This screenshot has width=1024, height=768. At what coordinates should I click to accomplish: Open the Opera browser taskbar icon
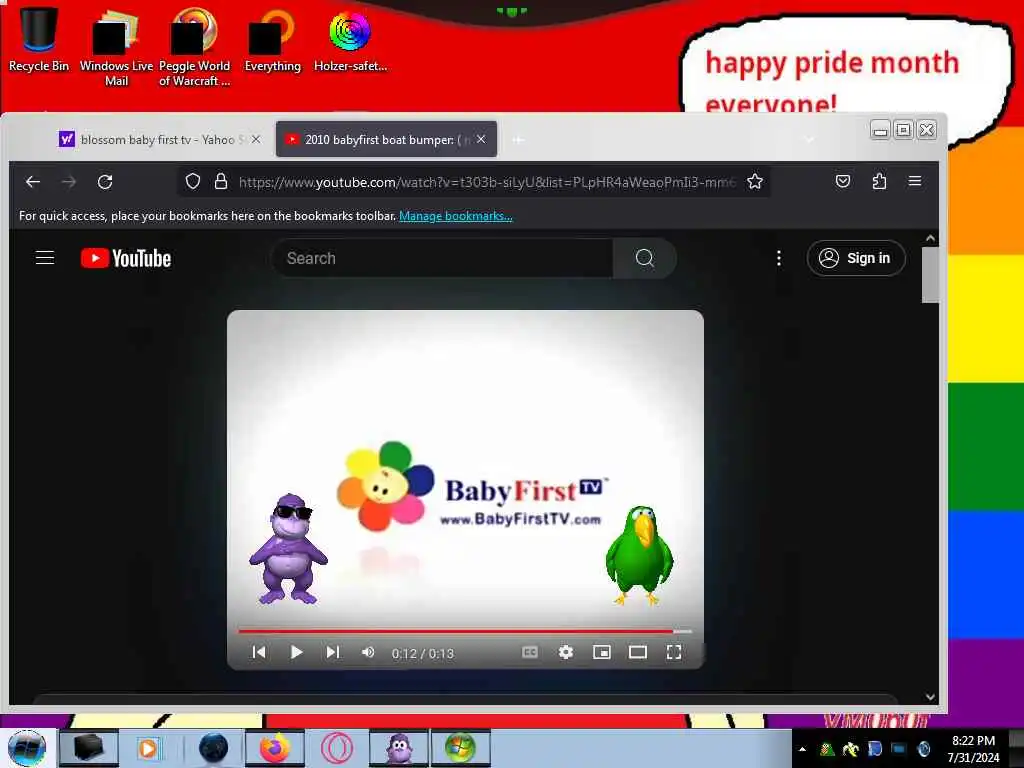tap(336, 748)
